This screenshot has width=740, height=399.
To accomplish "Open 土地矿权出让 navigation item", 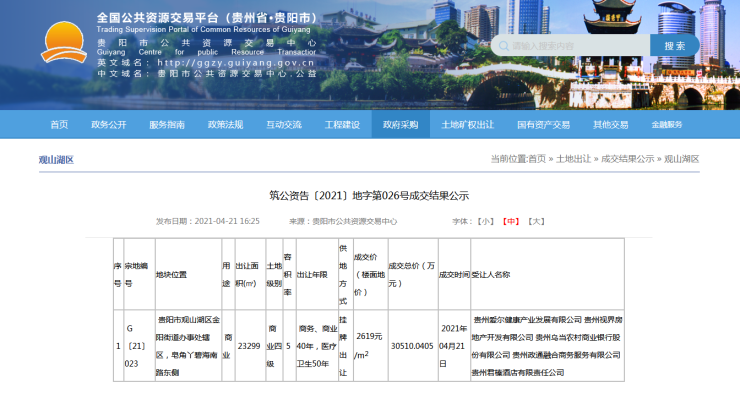I will tap(467, 125).
